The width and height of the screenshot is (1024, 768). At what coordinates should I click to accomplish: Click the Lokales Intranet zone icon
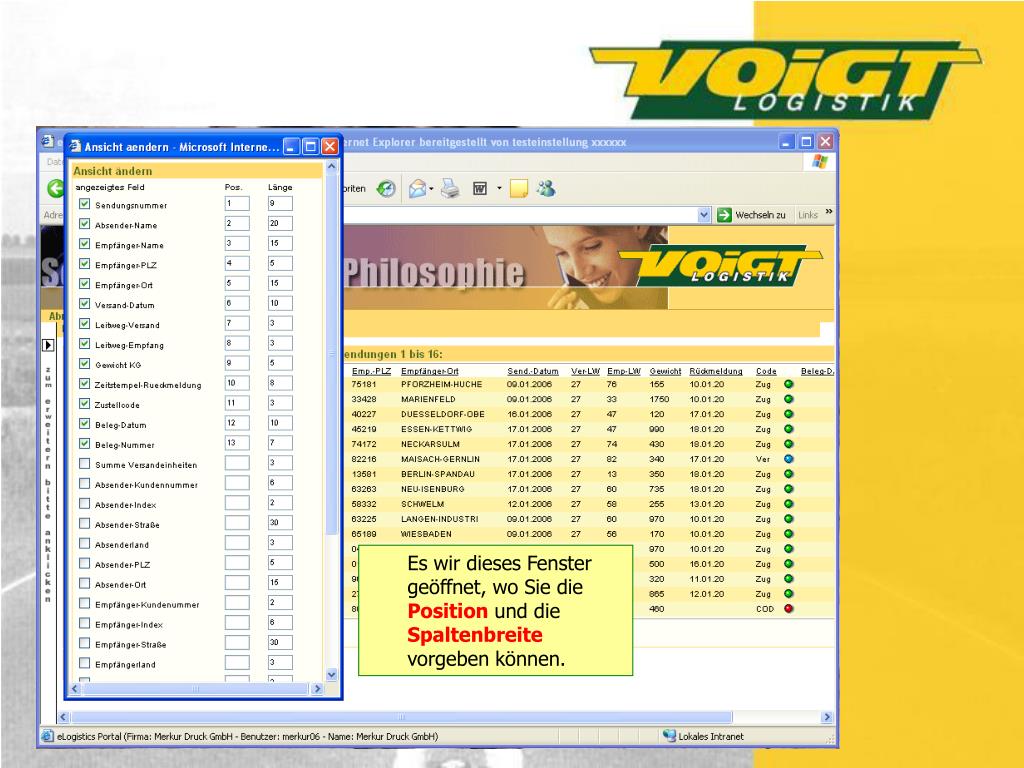(x=669, y=736)
